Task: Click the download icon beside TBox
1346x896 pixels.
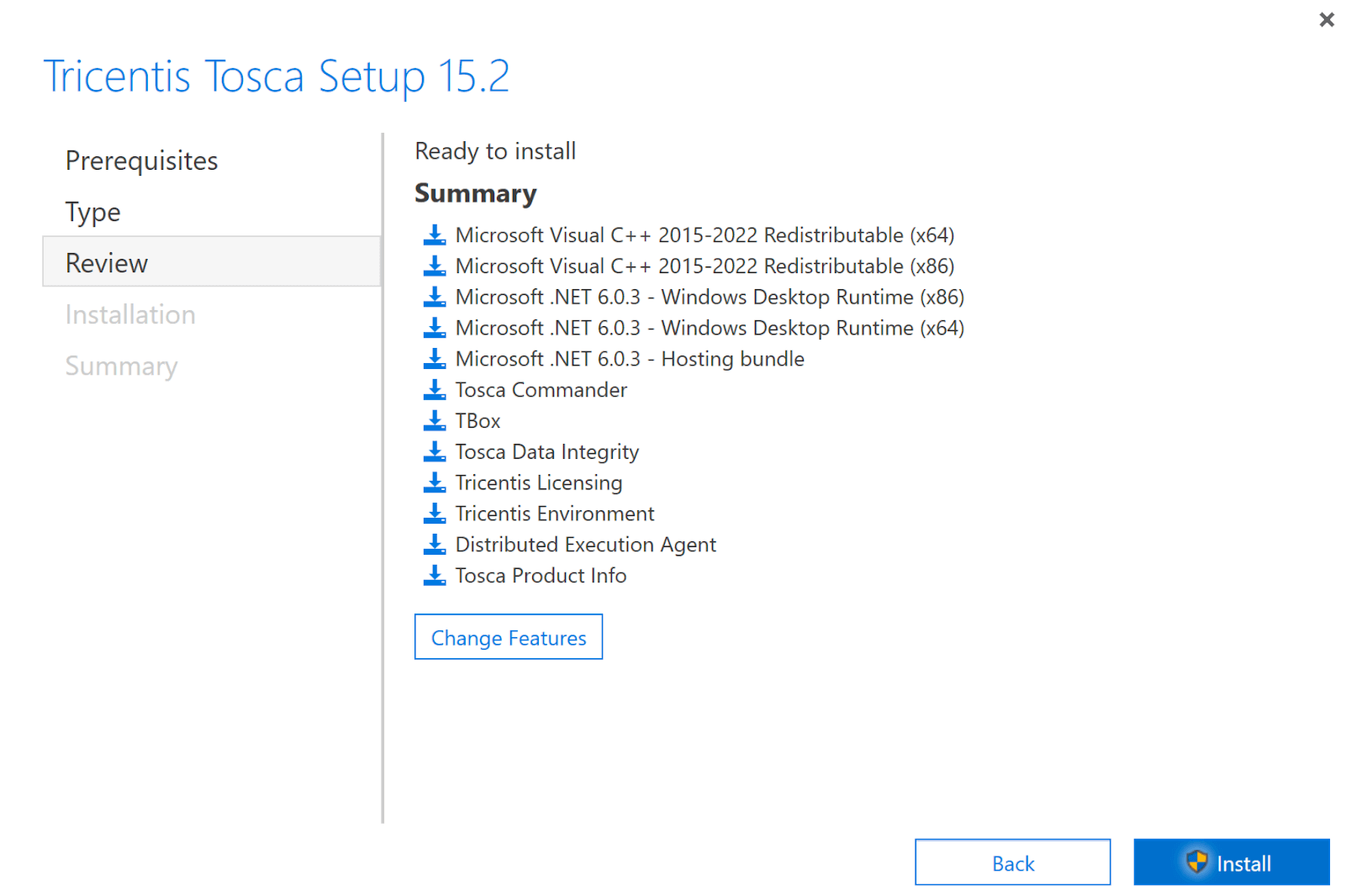Action: [x=435, y=420]
